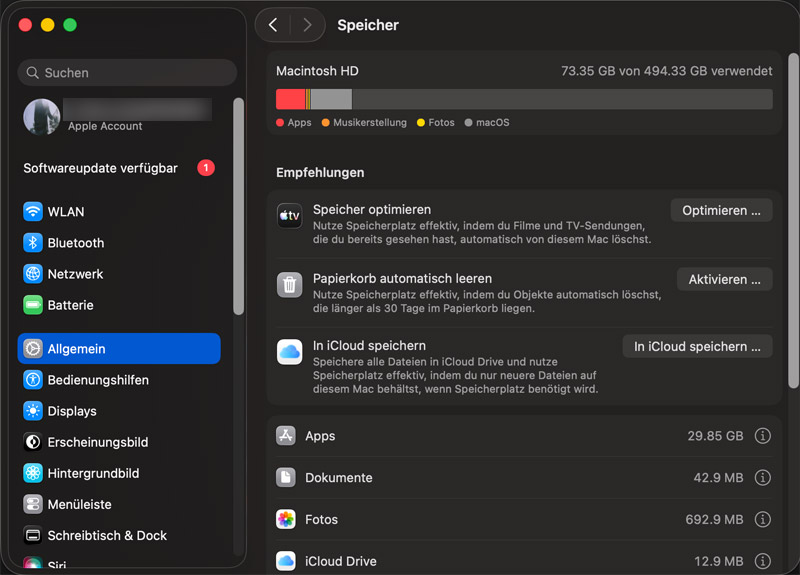This screenshot has height=575, width=800.
Task: Click the Dokumente file icon
Action: (x=286, y=478)
